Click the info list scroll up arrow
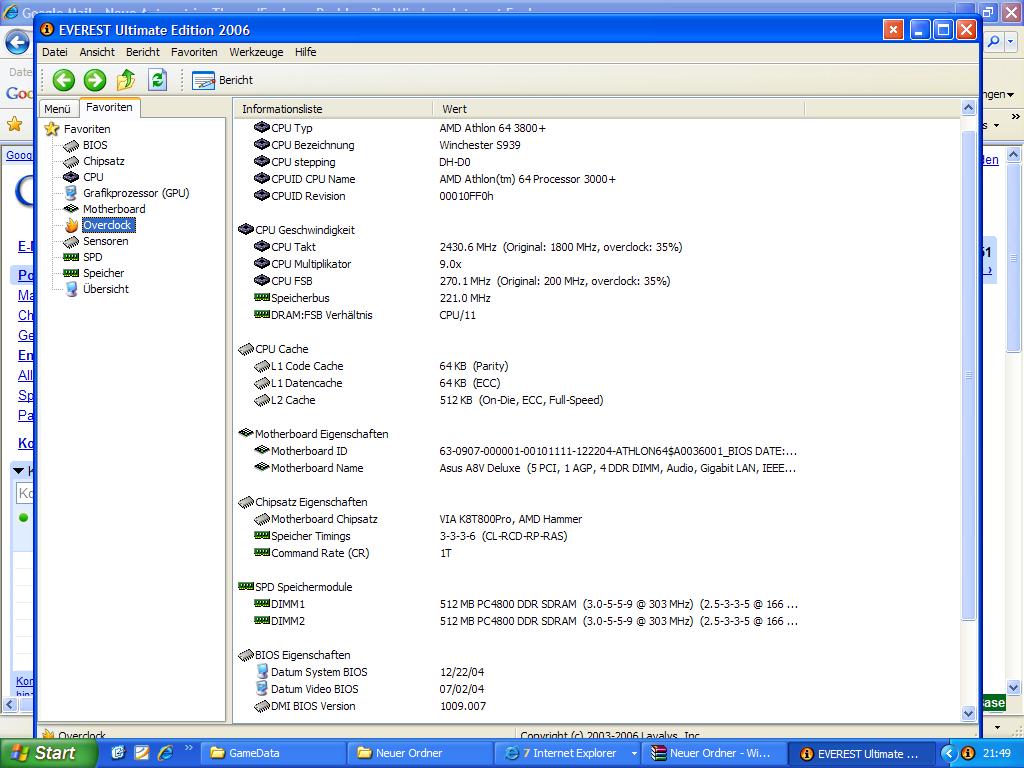This screenshot has height=768, width=1024. coord(968,108)
